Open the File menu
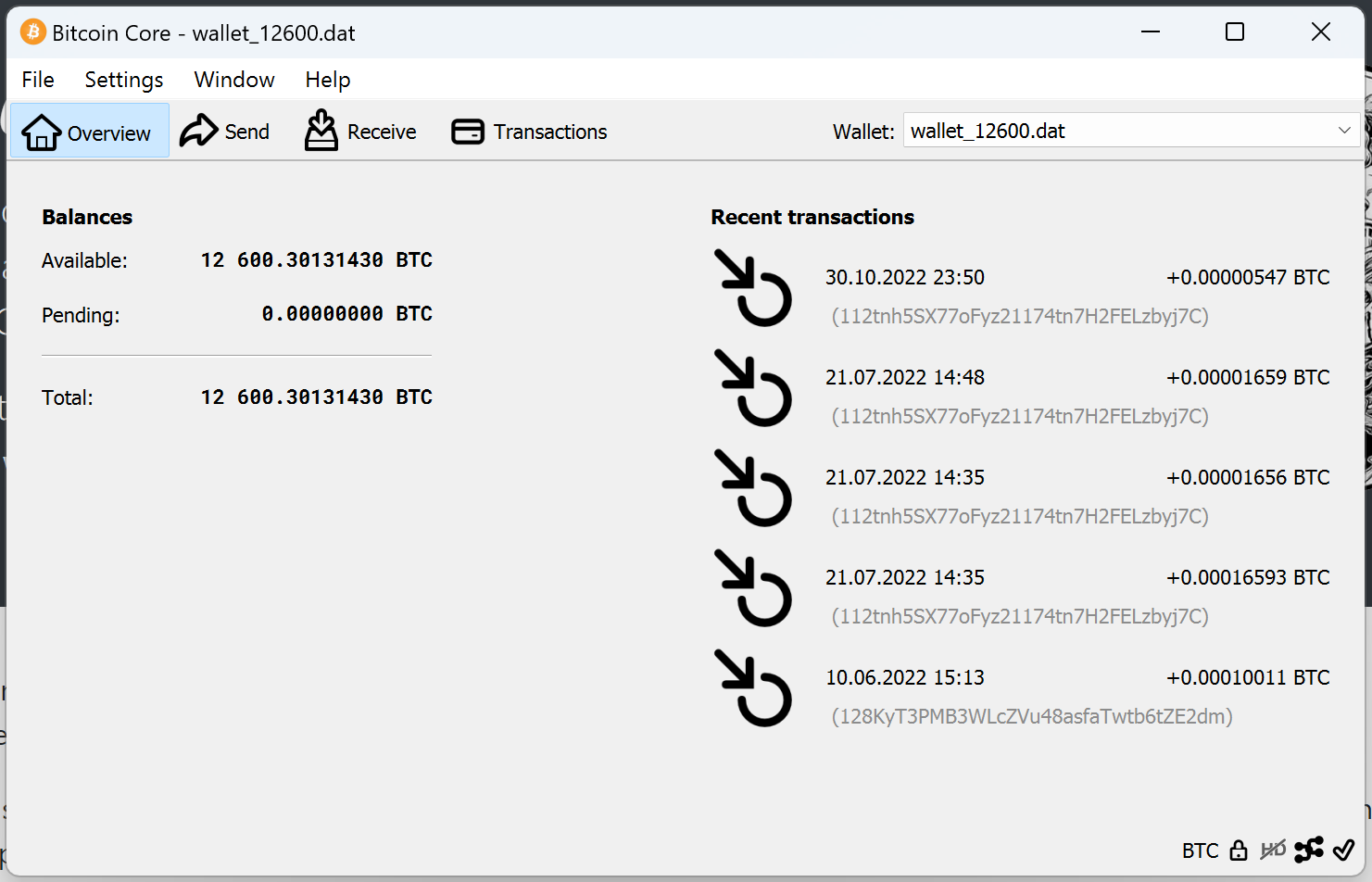1372x882 pixels. 38,80
